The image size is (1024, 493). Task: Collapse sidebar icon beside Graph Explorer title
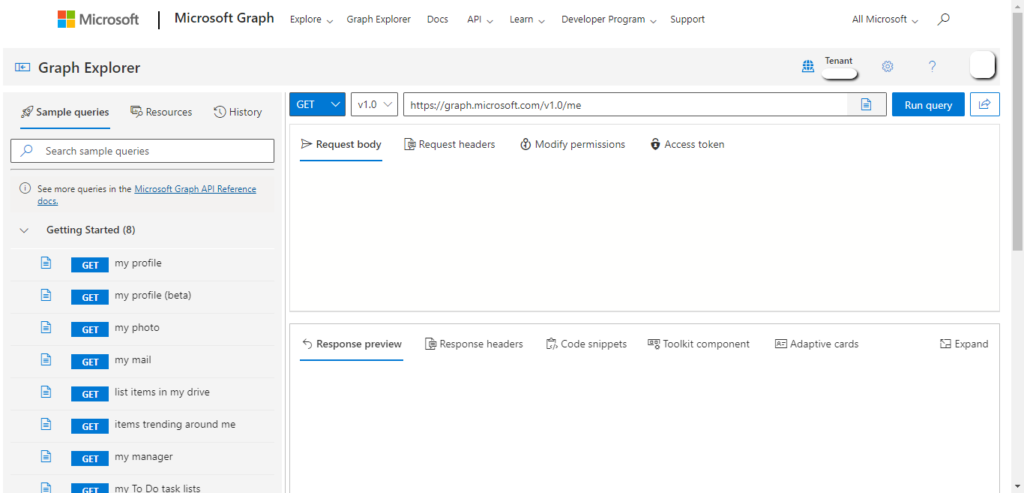(x=22, y=67)
